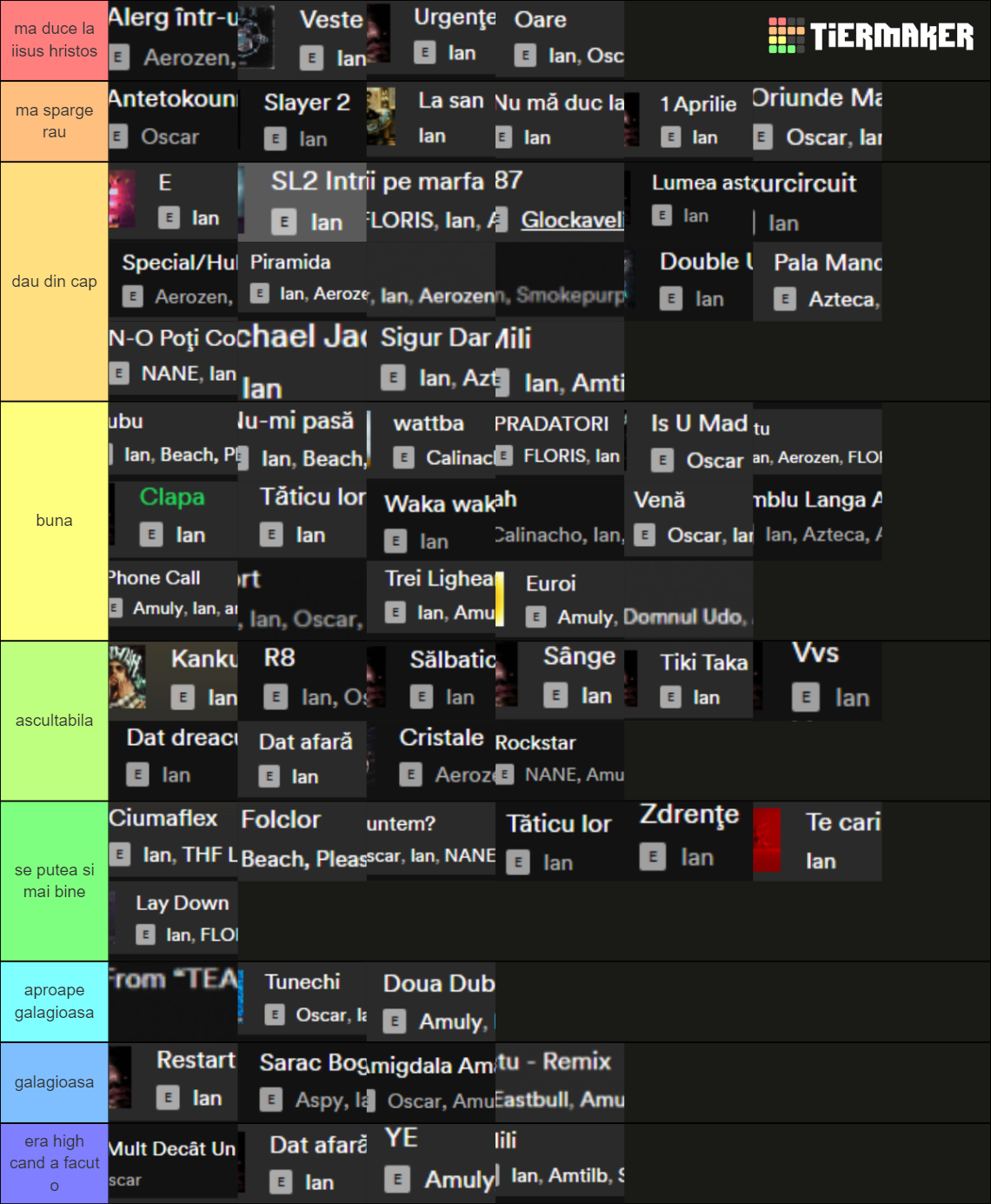Click the explicit E badge on the Sânge tile
This screenshot has height=1204, width=991.
pyautogui.click(x=555, y=695)
